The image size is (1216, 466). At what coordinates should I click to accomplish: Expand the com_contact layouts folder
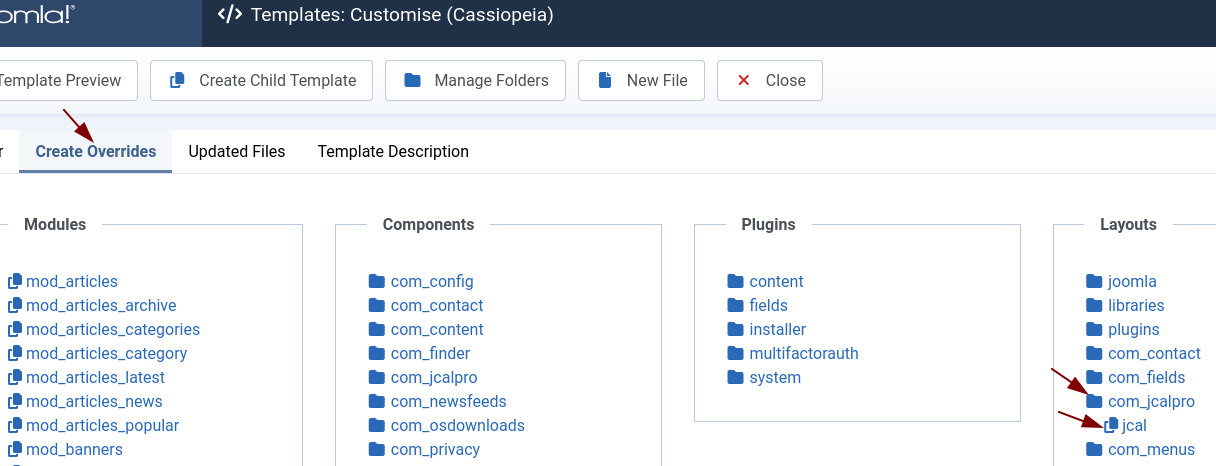click(x=1143, y=354)
